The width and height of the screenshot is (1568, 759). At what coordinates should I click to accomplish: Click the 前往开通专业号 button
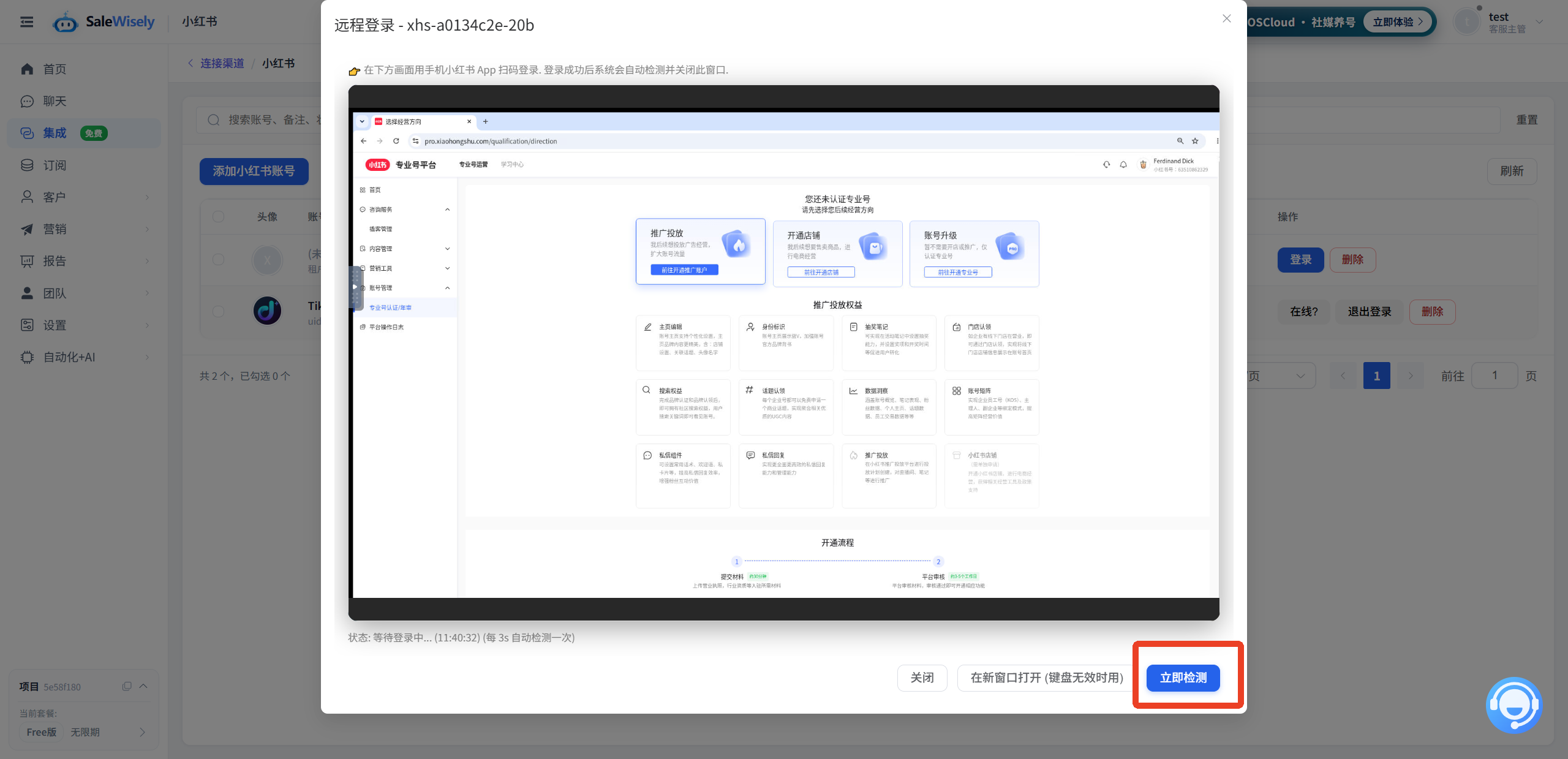[x=958, y=273]
